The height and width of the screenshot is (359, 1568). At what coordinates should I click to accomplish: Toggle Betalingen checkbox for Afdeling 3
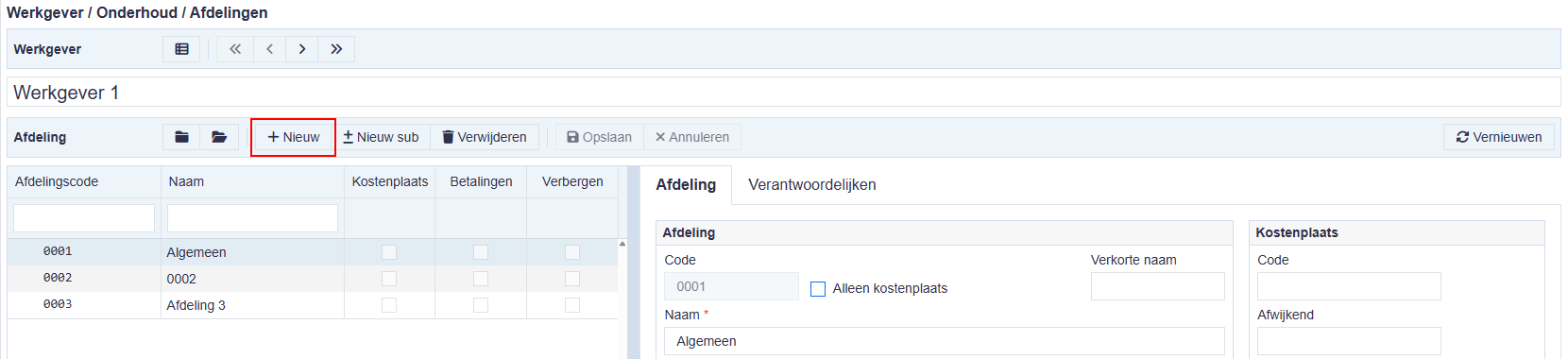coord(481,305)
